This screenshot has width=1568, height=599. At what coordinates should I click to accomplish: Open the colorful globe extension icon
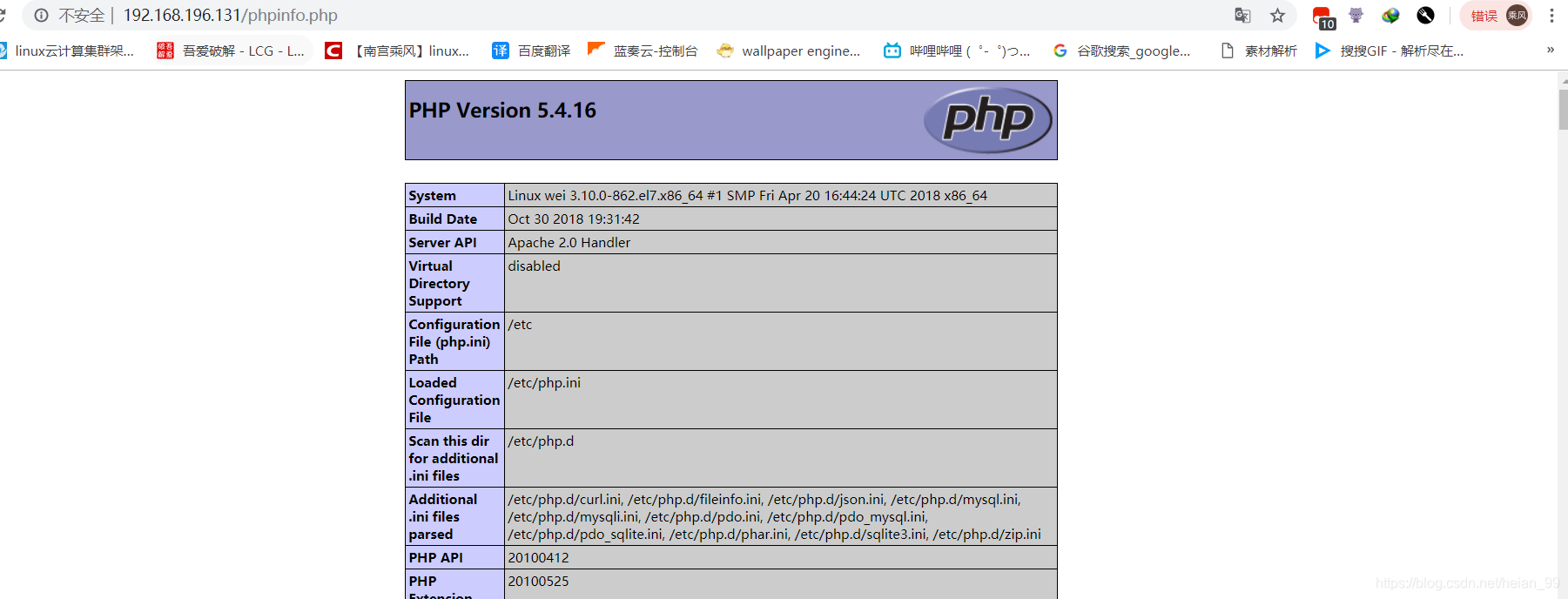pyautogui.click(x=1390, y=15)
